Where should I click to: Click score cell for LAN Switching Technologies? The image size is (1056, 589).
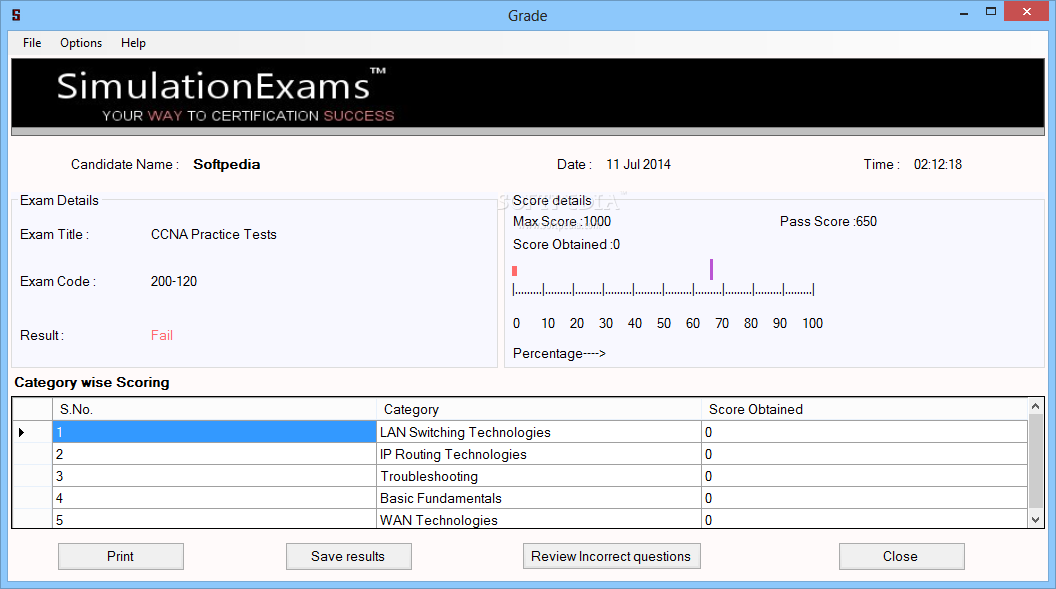[865, 432]
